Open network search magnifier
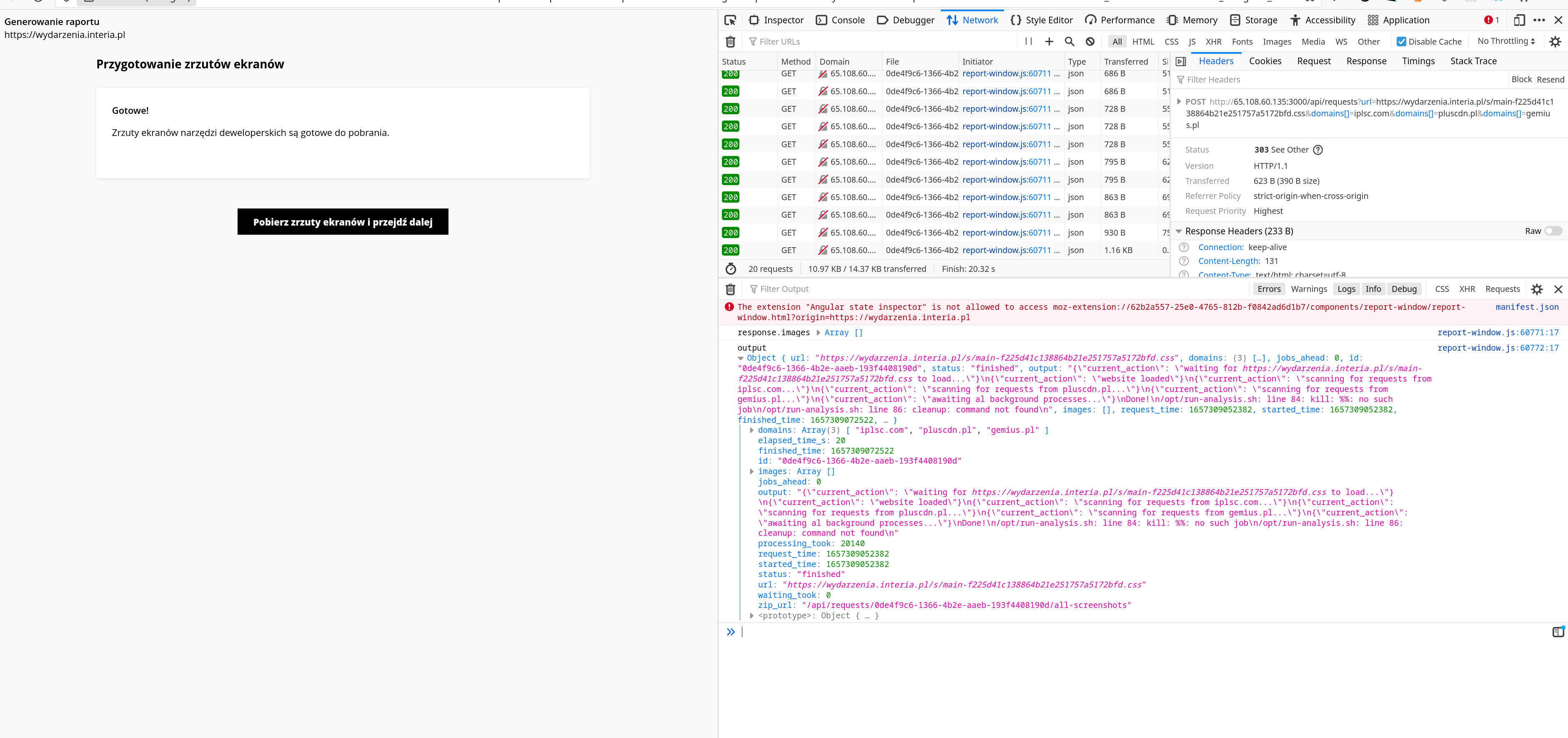 tap(1069, 41)
